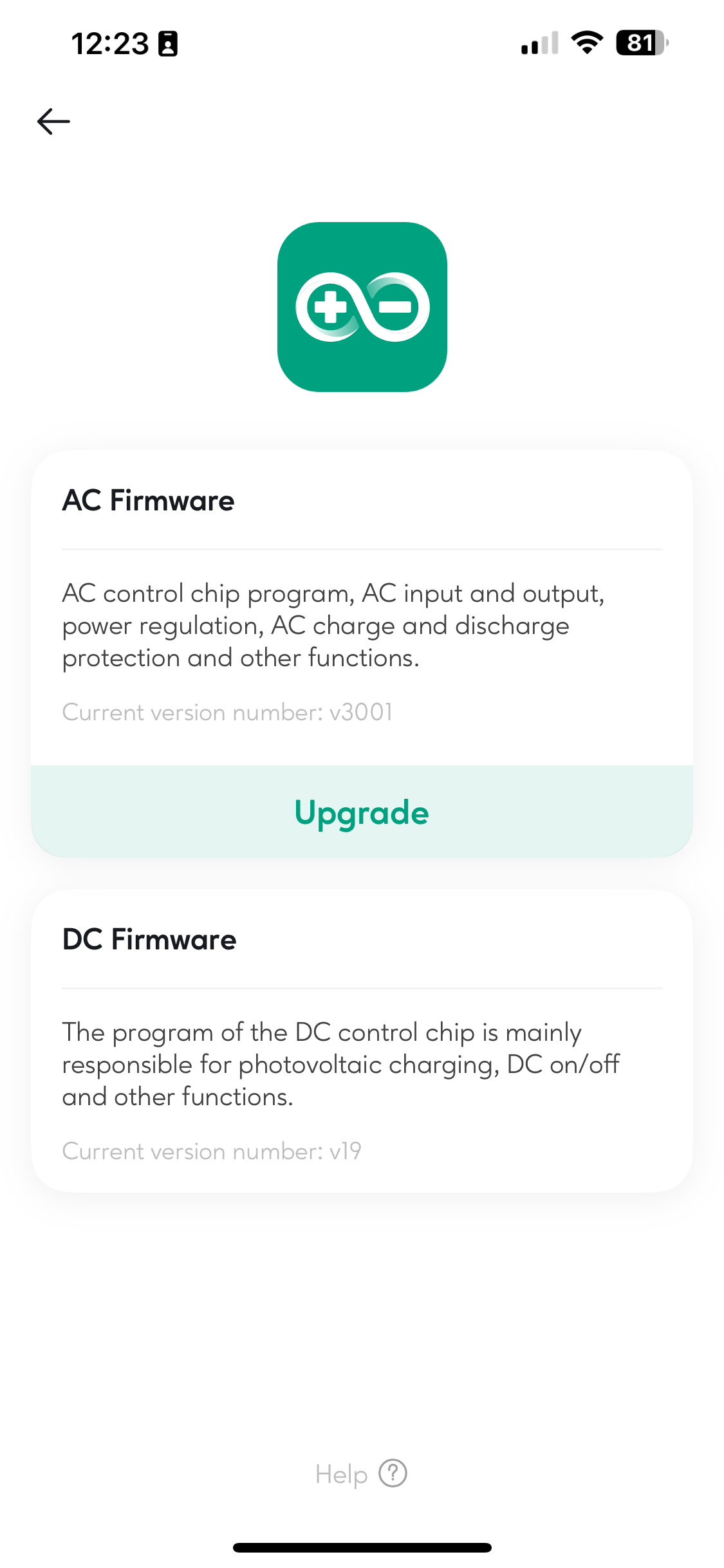The height and width of the screenshot is (1568, 724).
Task: Go back using the arrow icon
Action: 53,121
